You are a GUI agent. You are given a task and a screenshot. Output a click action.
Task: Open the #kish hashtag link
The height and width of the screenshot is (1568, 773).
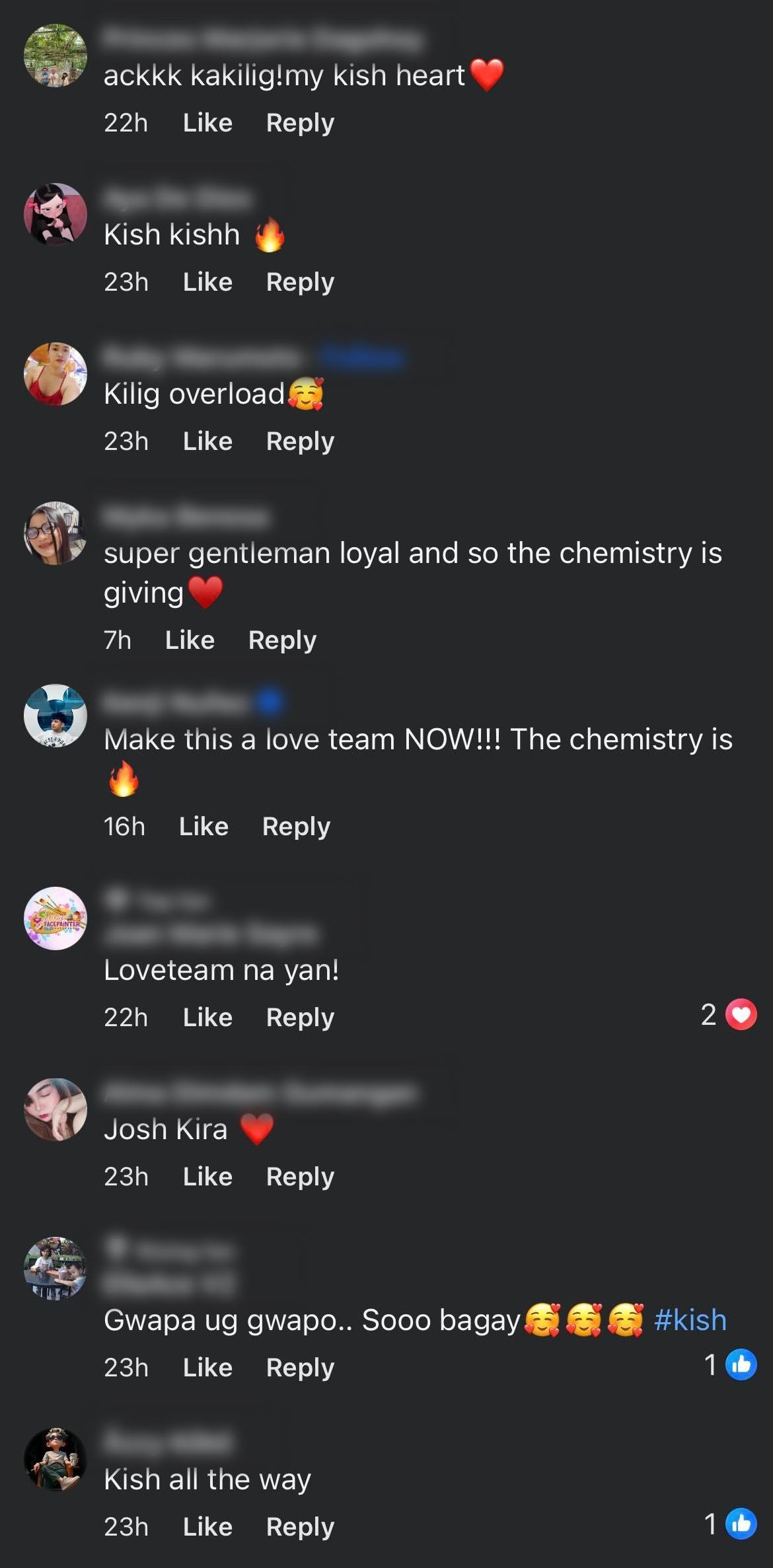pyautogui.click(x=690, y=1320)
